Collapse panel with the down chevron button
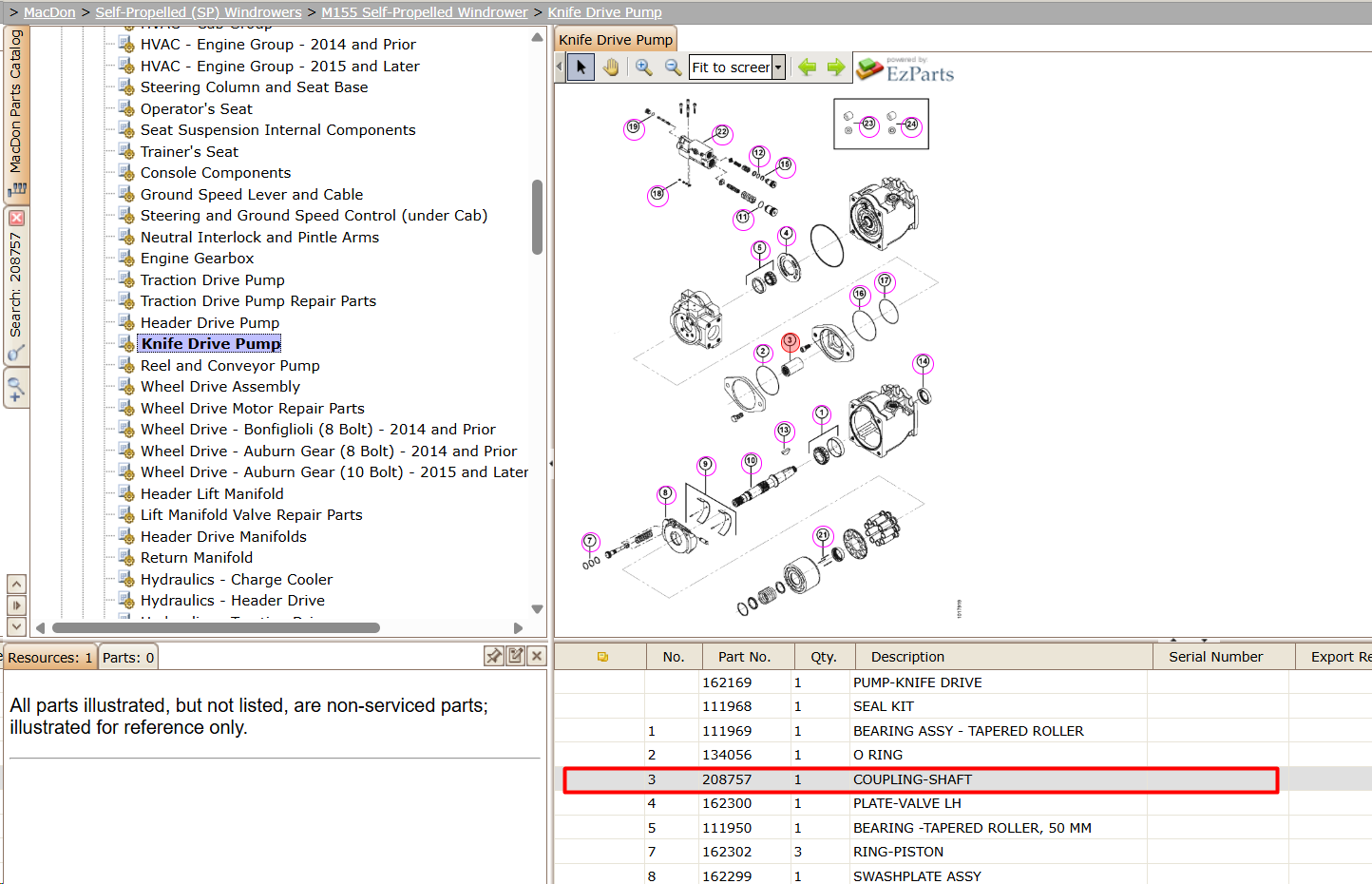 (16, 626)
